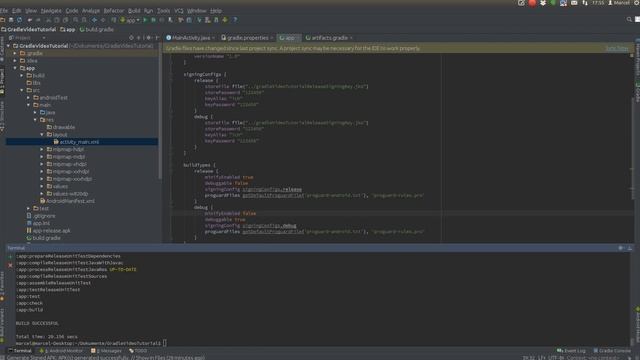Viewport: 640px width, 360px height.
Task: Click the Sync Now link in notification bar
Action: click(x=617, y=48)
